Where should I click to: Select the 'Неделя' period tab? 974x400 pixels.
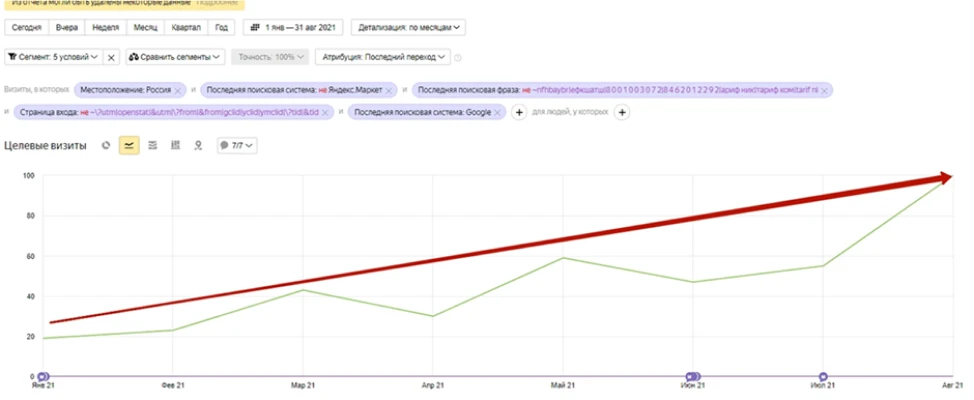tap(105, 27)
